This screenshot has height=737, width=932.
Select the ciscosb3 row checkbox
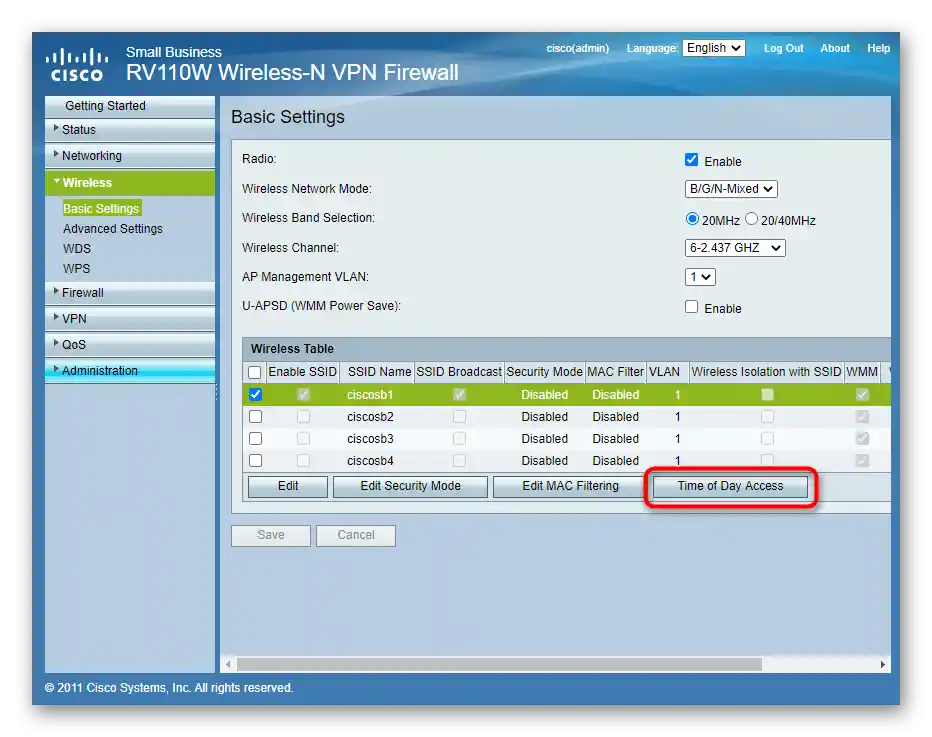(x=256, y=439)
